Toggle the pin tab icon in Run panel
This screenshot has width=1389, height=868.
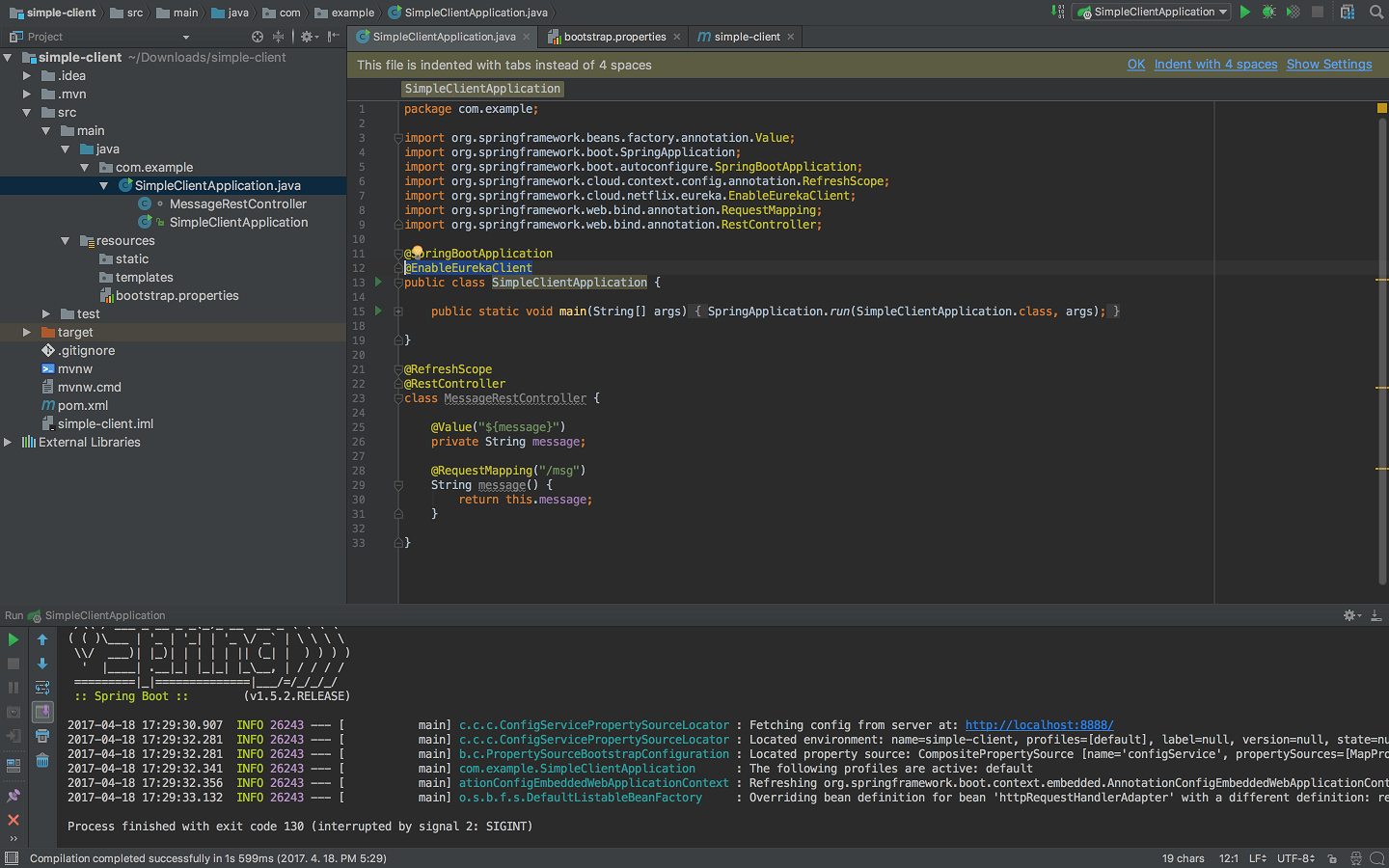click(x=14, y=796)
